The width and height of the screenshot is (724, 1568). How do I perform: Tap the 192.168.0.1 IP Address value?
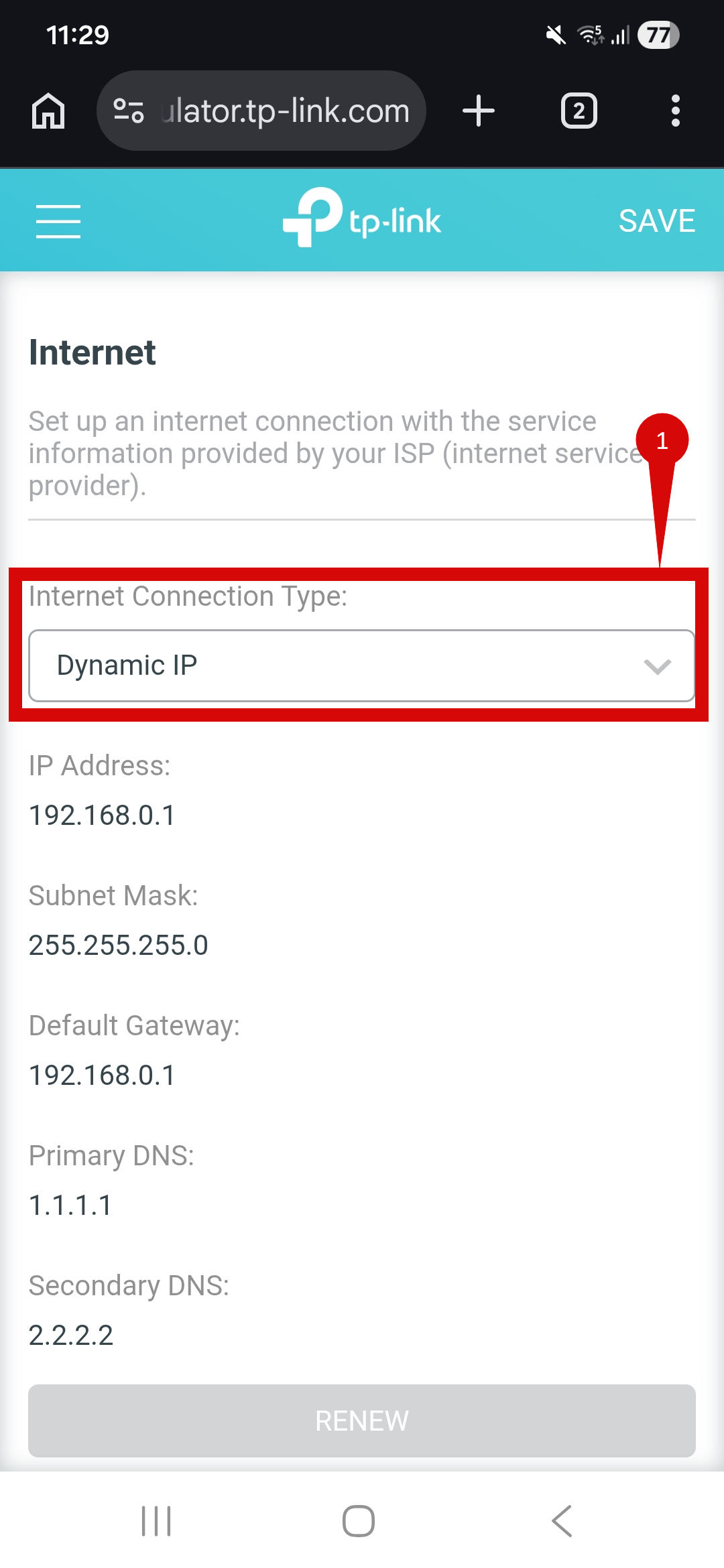click(102, 815)
